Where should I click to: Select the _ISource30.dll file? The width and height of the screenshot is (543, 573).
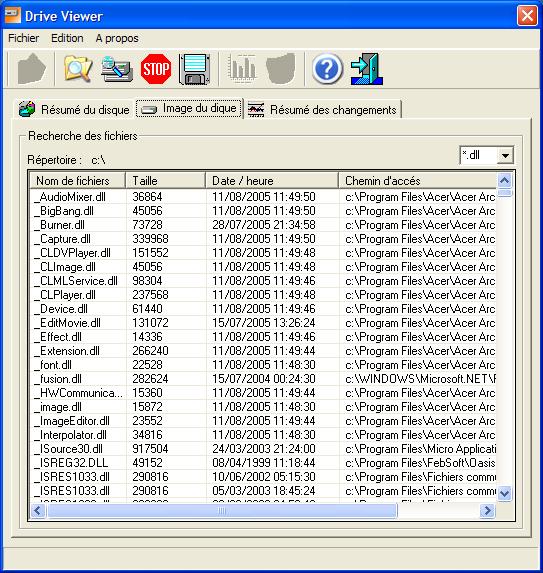click(68, 449)
